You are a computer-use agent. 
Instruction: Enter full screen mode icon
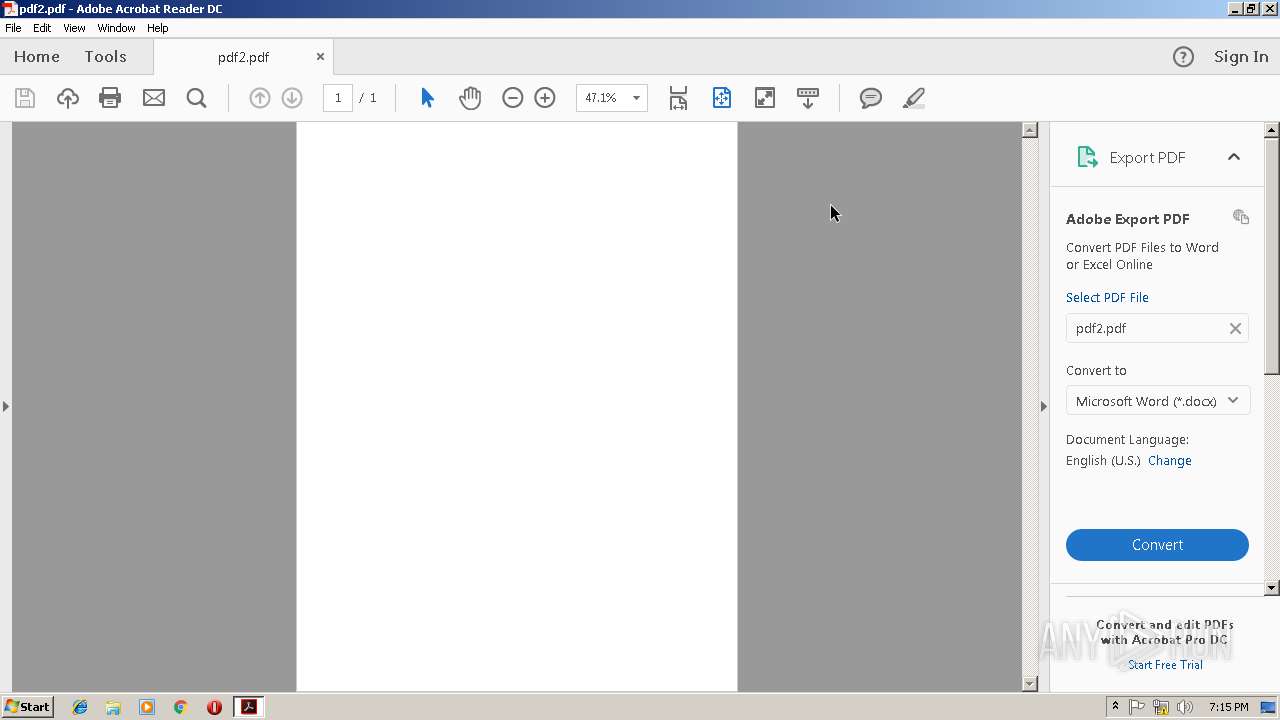tap(765, 98)
